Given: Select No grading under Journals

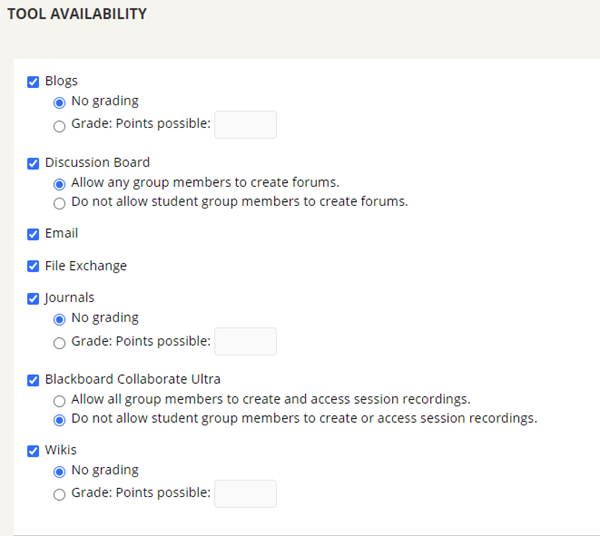Looking at the screenshot, I should point(59,319).
